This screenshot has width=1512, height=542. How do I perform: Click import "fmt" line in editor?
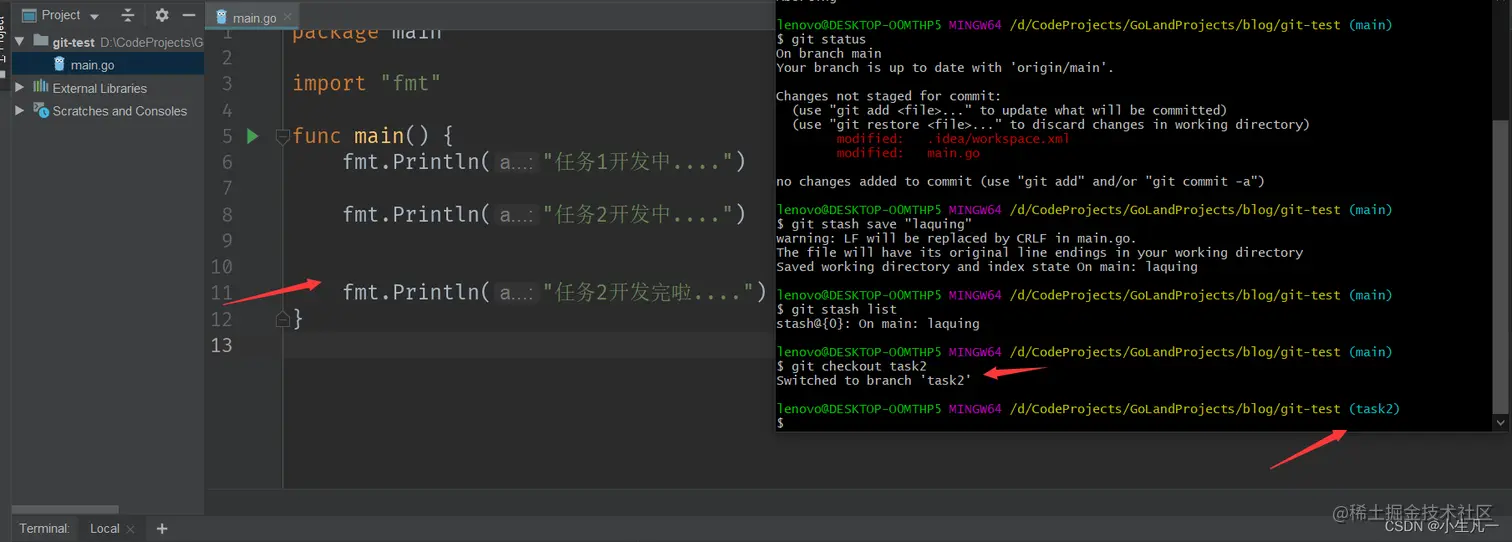366,84
